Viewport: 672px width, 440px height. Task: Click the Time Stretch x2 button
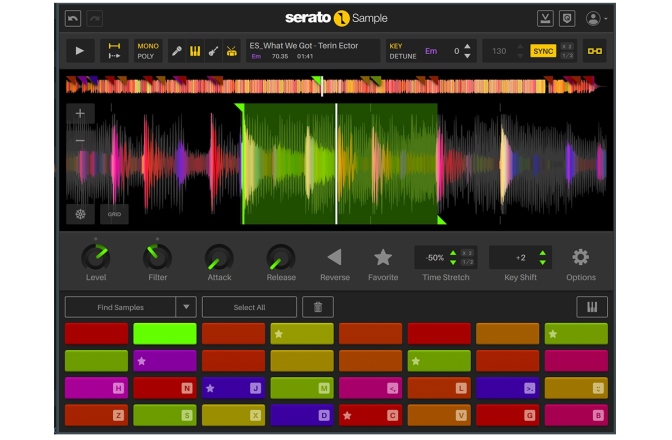467,253
